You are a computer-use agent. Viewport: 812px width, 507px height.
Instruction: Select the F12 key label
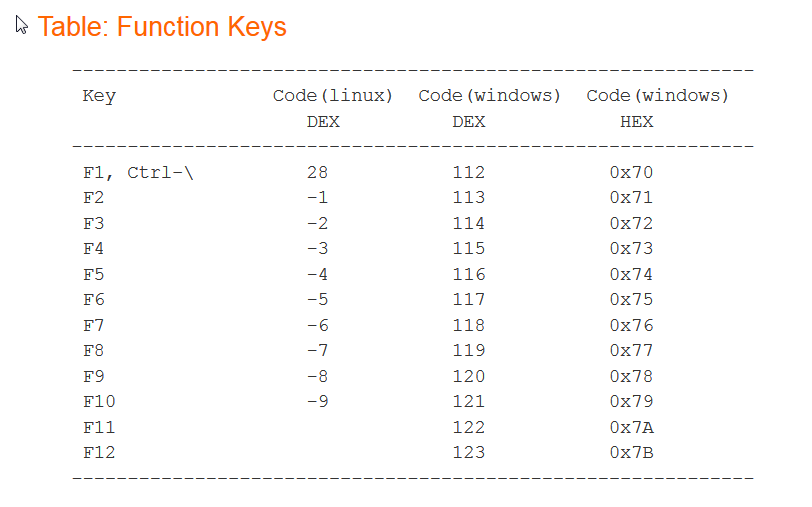point(99,452)
